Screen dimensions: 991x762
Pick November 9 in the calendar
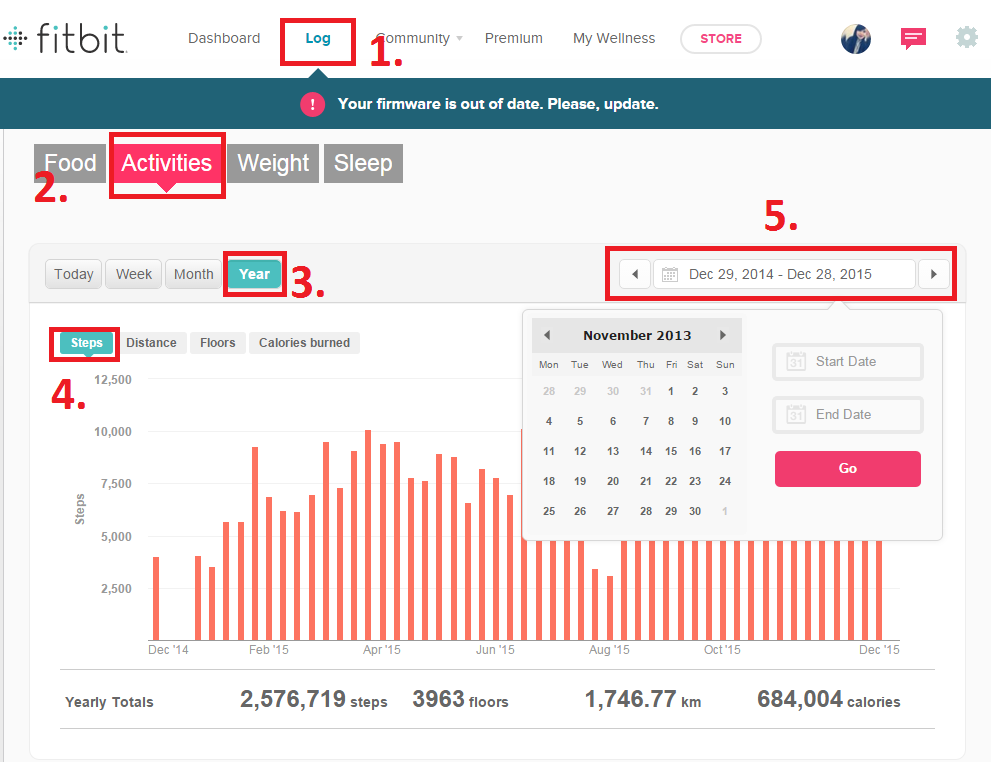pyautogui.click(x=695, y=421)
